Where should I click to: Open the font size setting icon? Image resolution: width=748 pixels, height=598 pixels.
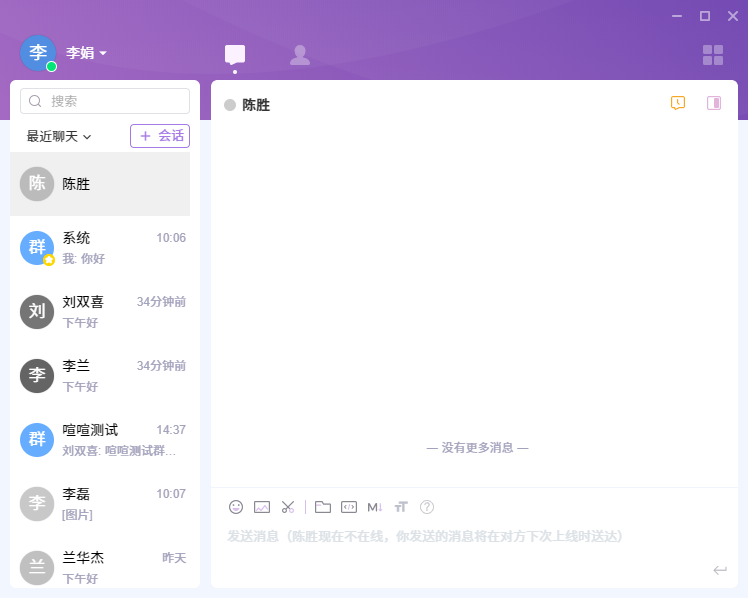click(401, 507)
